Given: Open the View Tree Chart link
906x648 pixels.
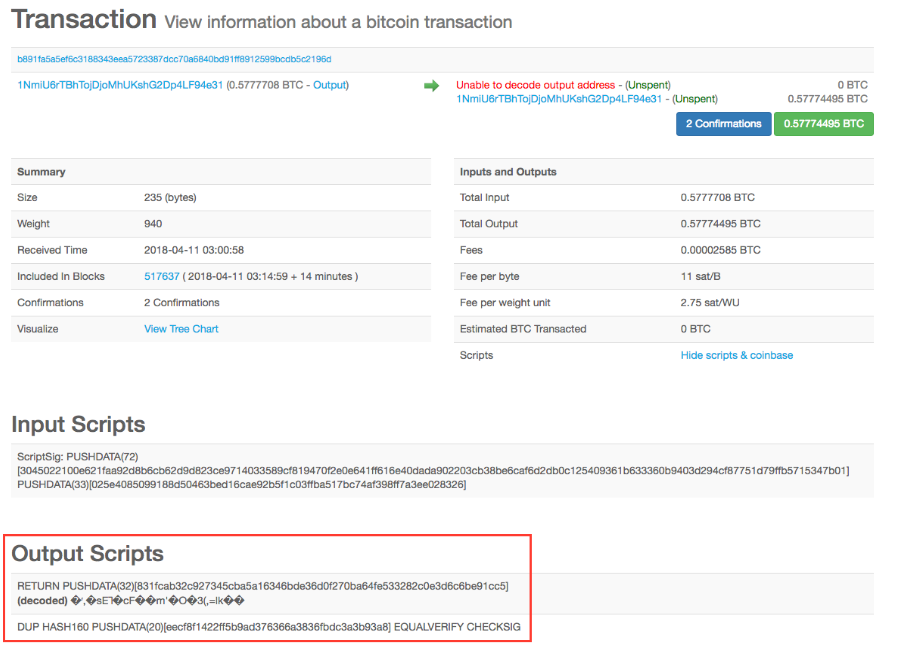Looking at the screenshot, I should click(181, 329).
